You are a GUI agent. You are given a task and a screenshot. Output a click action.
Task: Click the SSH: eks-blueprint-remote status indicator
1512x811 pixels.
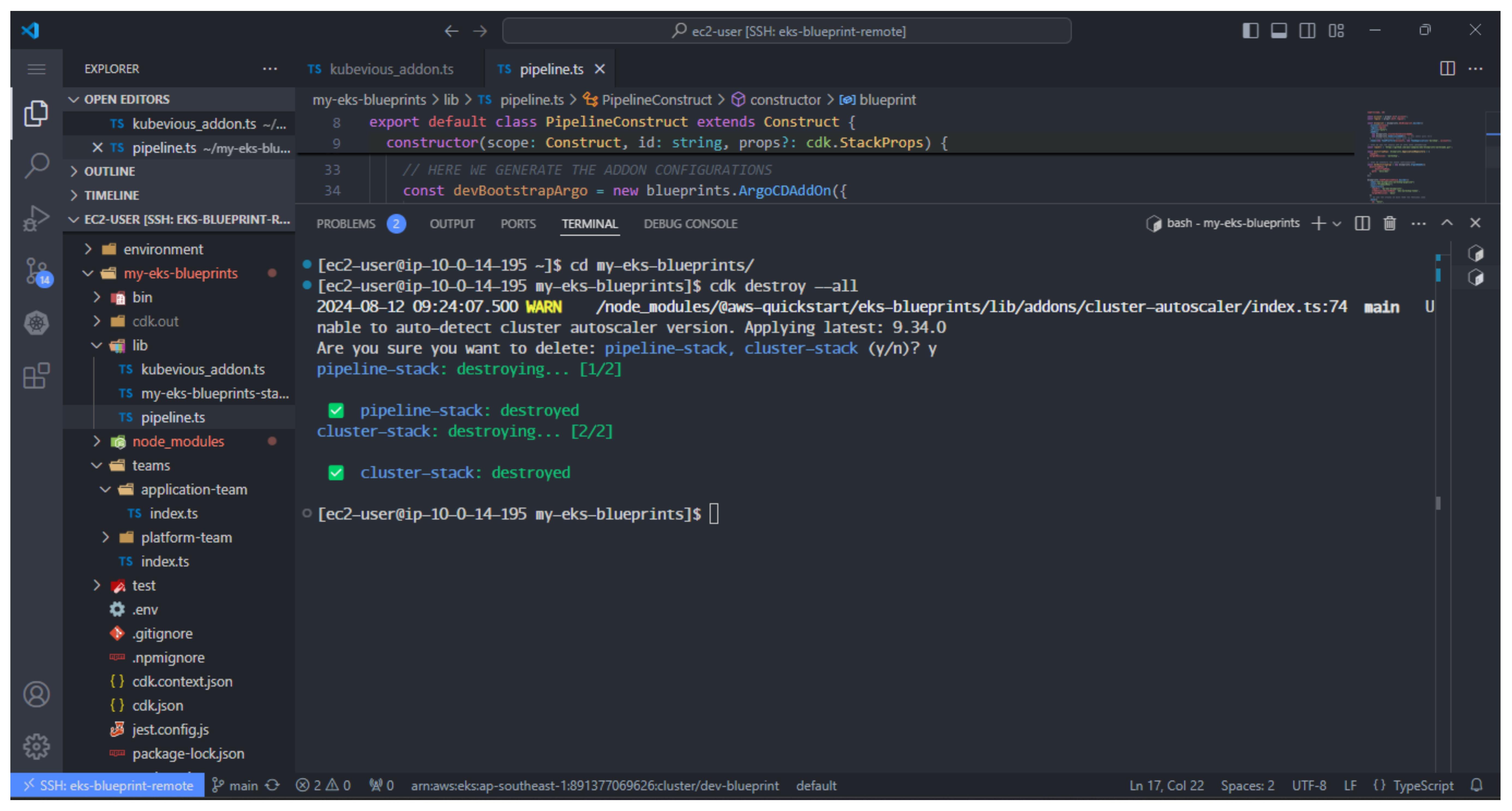(108, 786)
